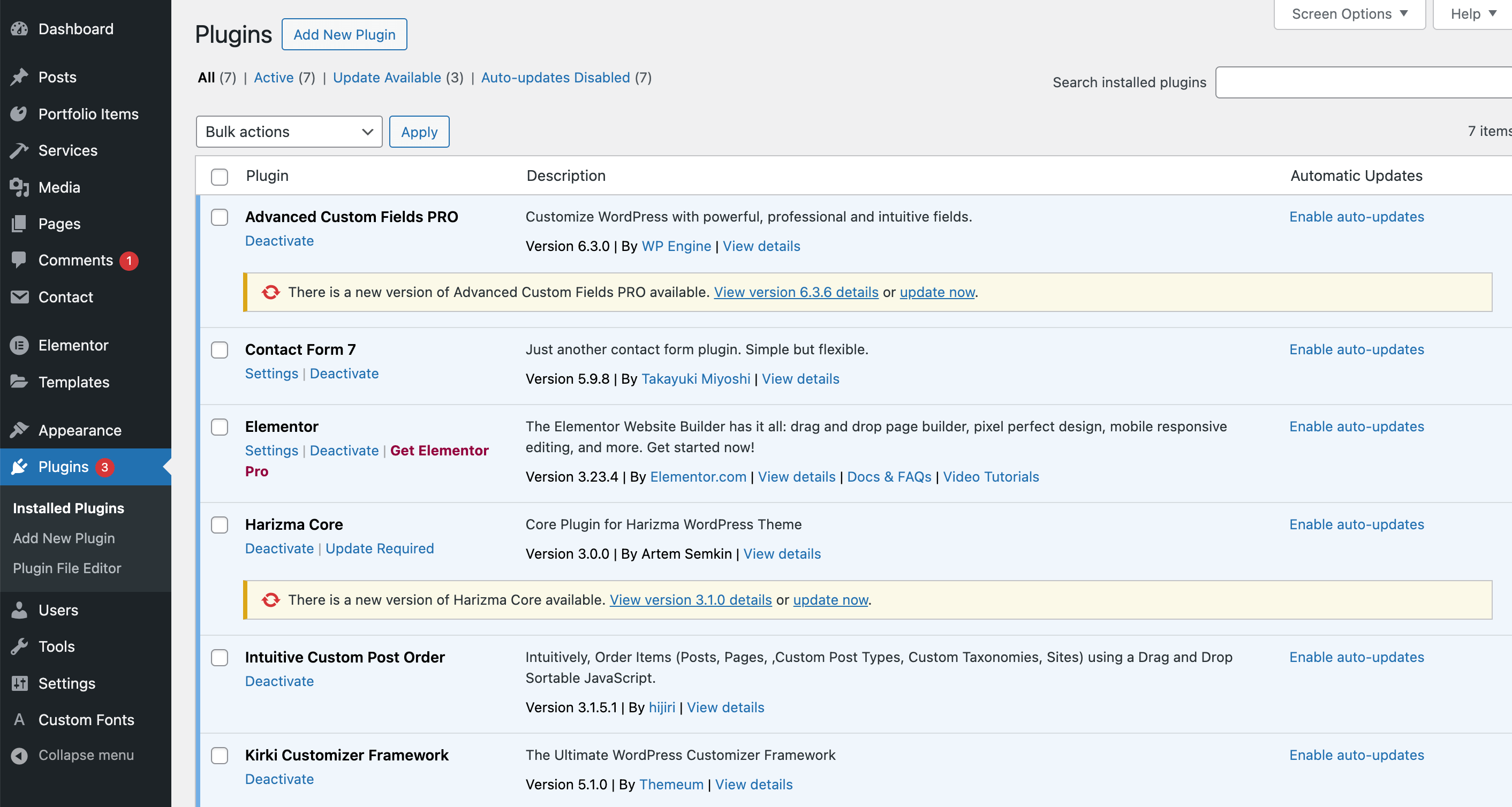Screen dimensions: 1512x807
Task: Tick the Contact Form 7 checkbox
Action: pyautogui.click(x=220, y=350)
